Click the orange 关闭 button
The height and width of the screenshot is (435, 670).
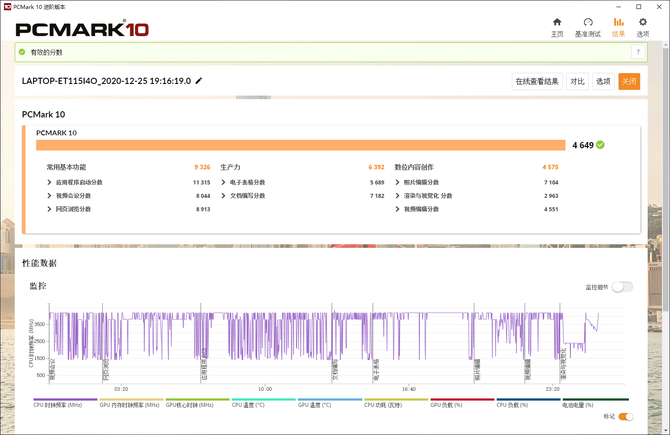[628, 82]
